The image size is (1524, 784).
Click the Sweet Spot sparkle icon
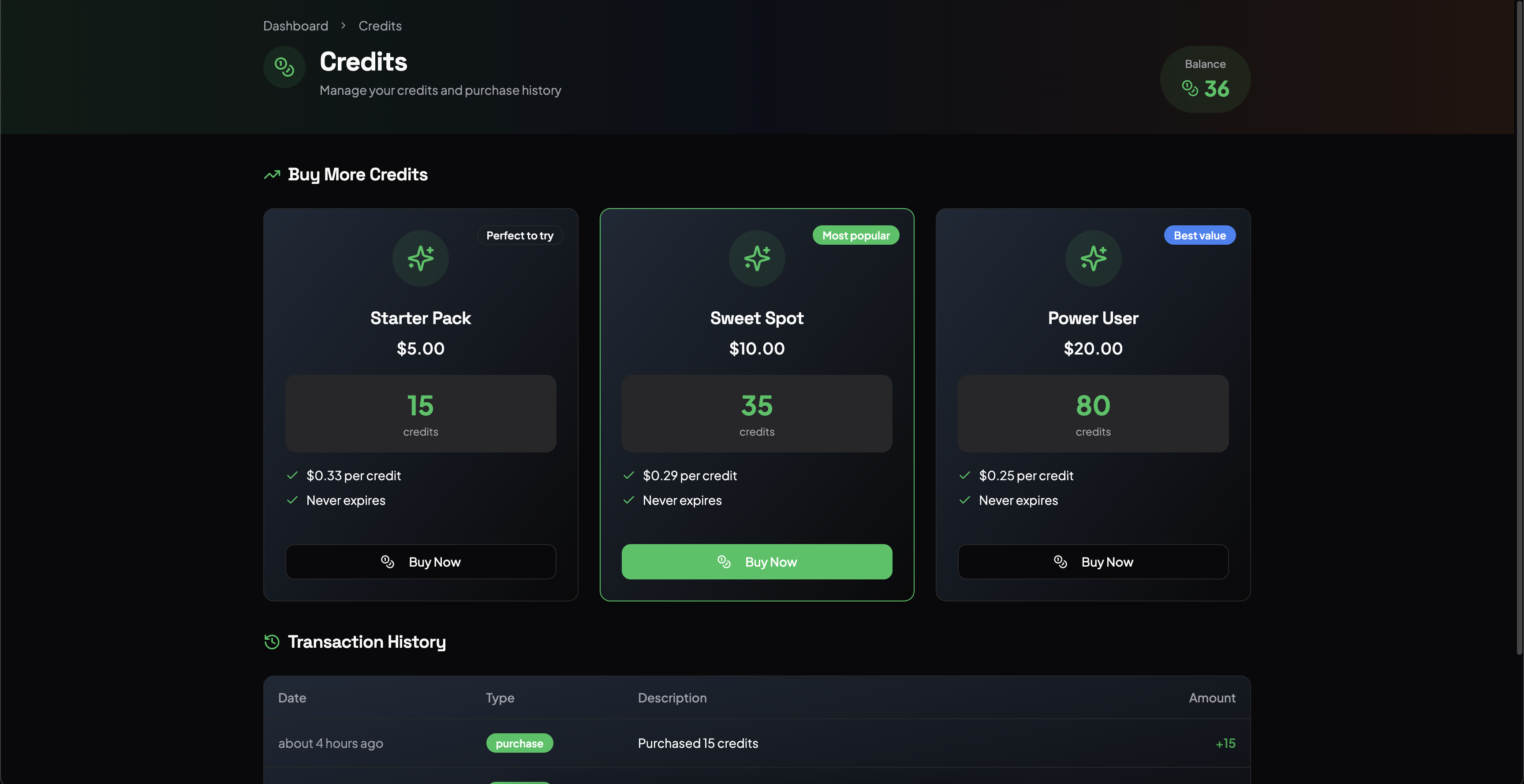(757, 258)
